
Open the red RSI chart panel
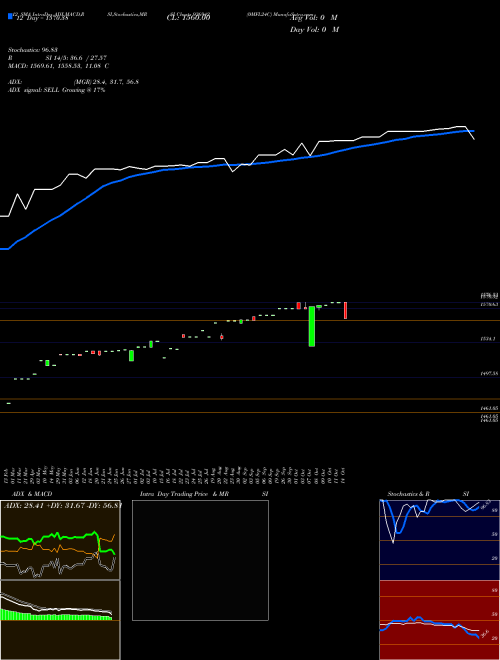tap(439, 620)
